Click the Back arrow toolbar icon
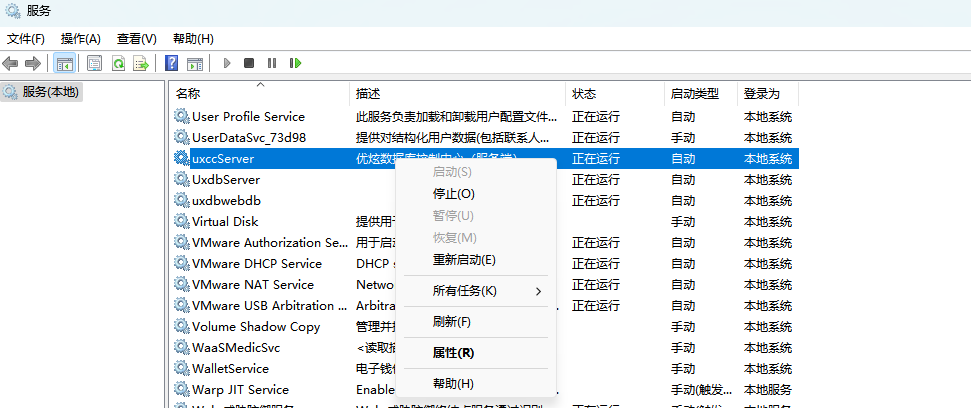This screenshot has height=408, width=971. point(11,63)
